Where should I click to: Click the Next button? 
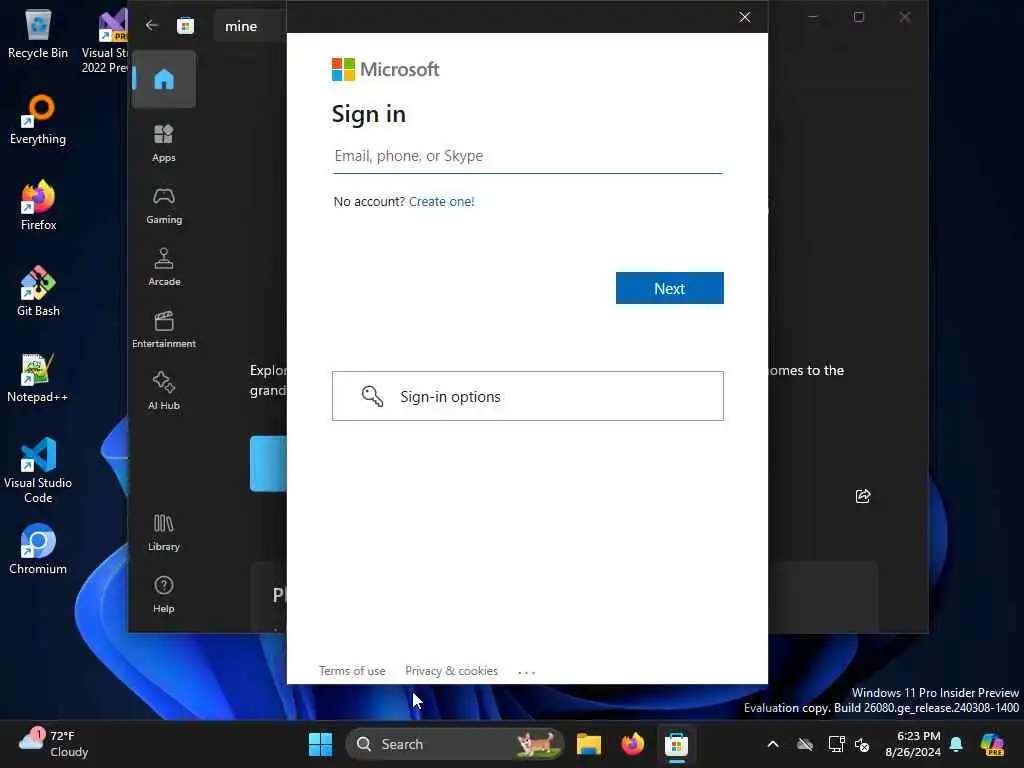[669, 288]
